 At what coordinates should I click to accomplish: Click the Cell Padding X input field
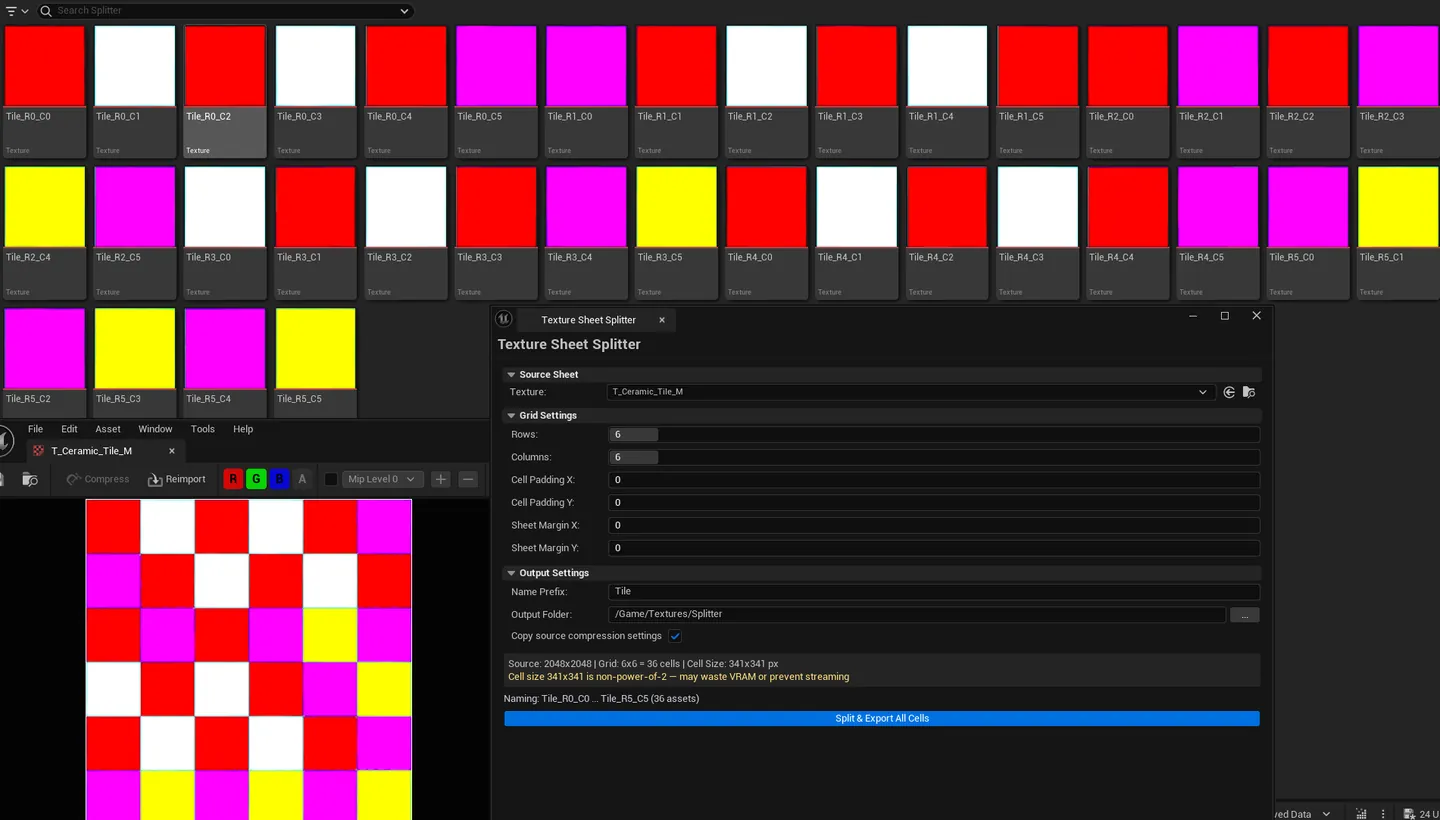coord(934,480)
